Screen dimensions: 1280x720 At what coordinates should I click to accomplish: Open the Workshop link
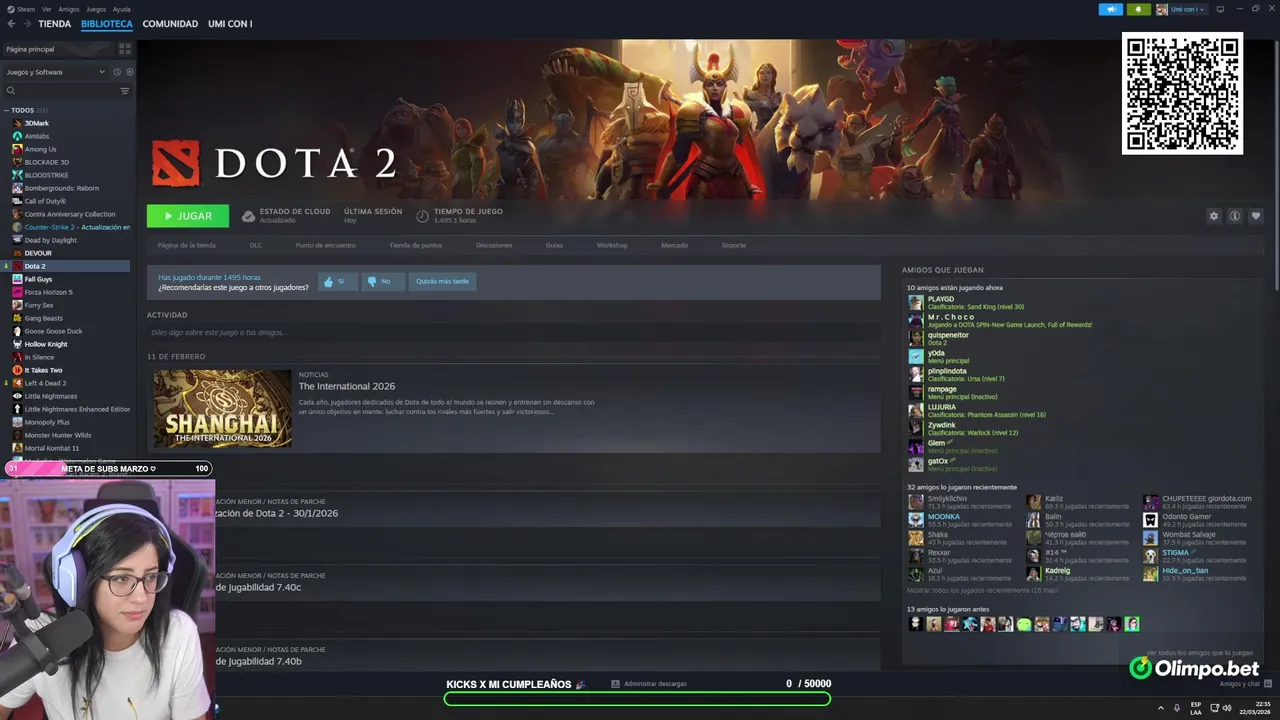tap(612, 245)
